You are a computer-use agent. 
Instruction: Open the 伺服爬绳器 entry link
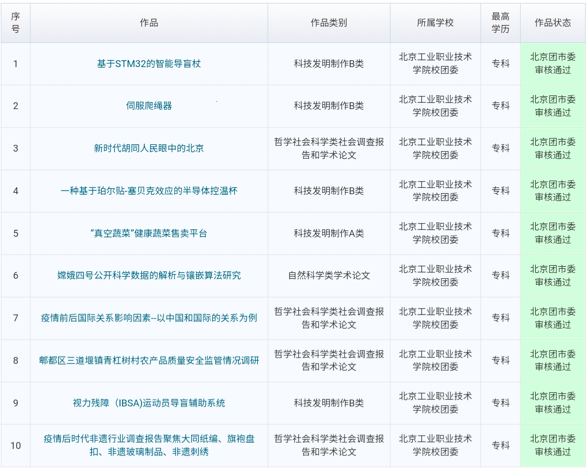(x=149, y=106)
